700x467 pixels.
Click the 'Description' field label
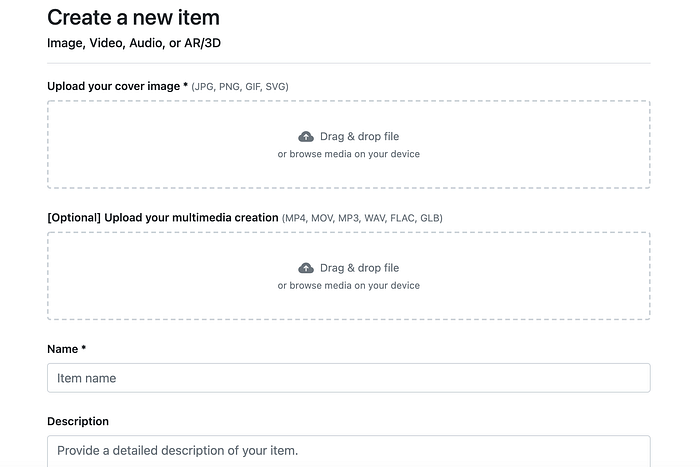tap(78, 421)
